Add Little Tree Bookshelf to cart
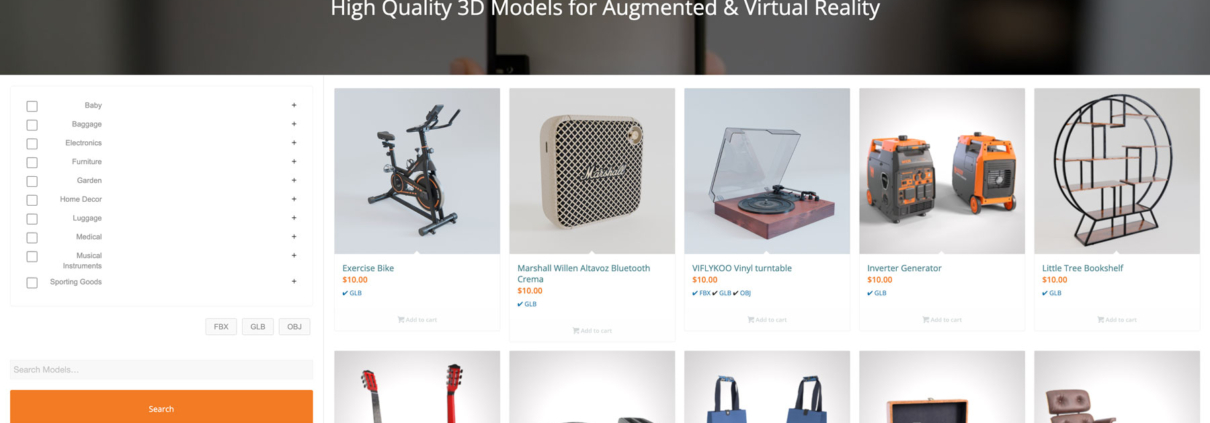Viewport: 1210px width, 423px height. (1117, 320)
